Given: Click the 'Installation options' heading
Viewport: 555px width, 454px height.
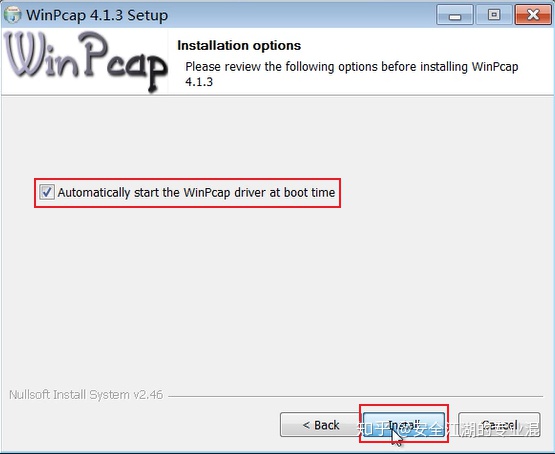Looking at the screenshot, I should (x=239, y=46).
